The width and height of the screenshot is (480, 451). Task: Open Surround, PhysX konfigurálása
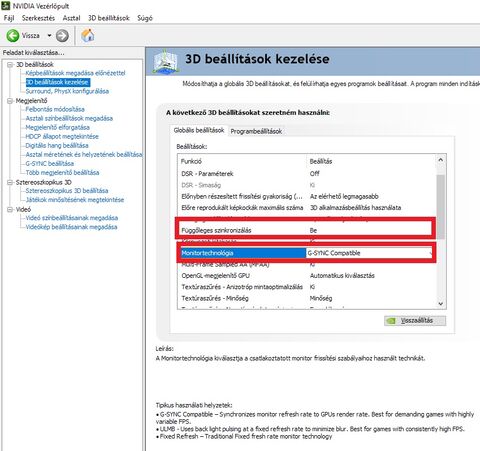(x=67, y=91)
